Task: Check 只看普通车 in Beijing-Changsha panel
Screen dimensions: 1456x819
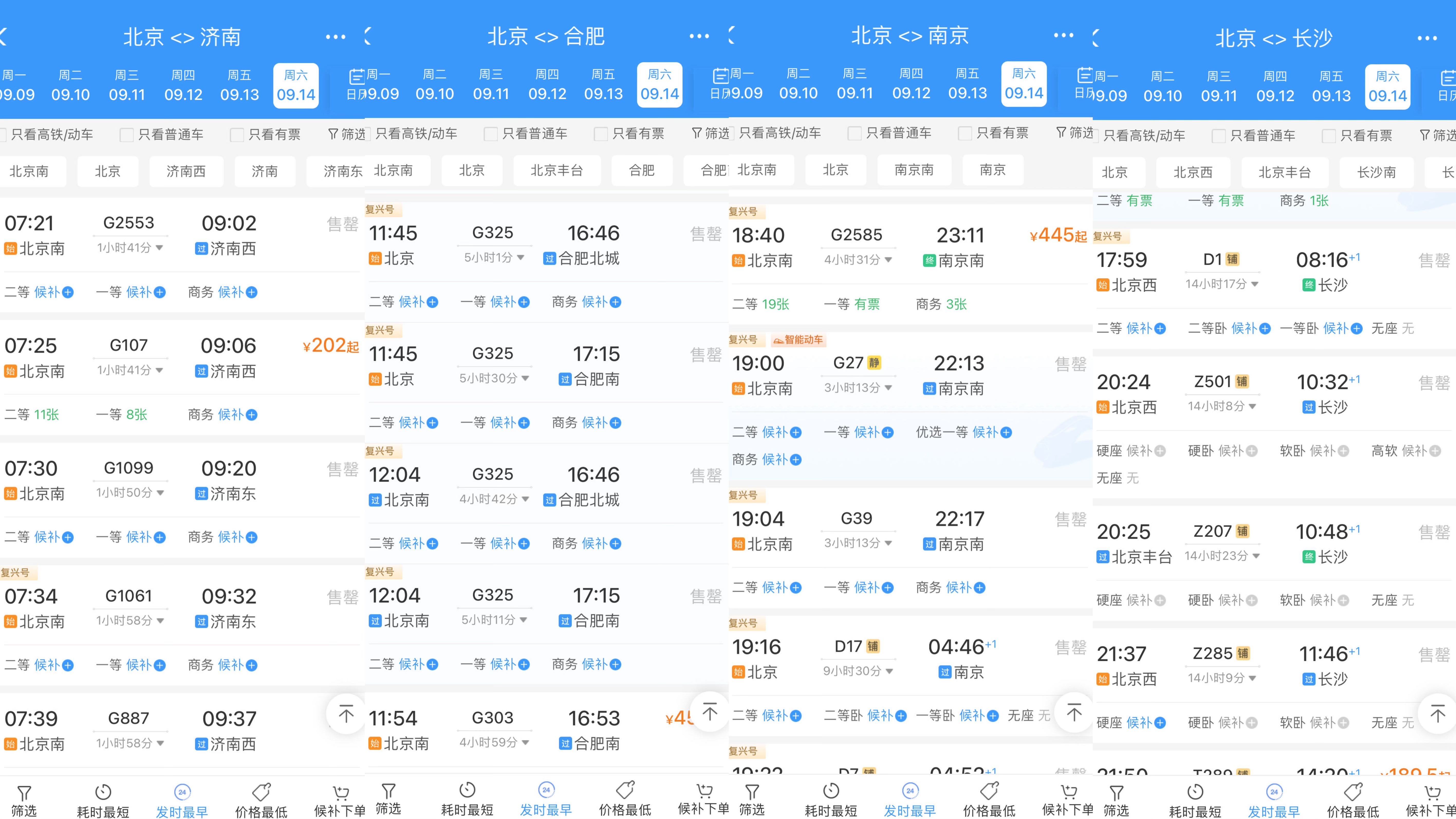Action: (1219, 136)
